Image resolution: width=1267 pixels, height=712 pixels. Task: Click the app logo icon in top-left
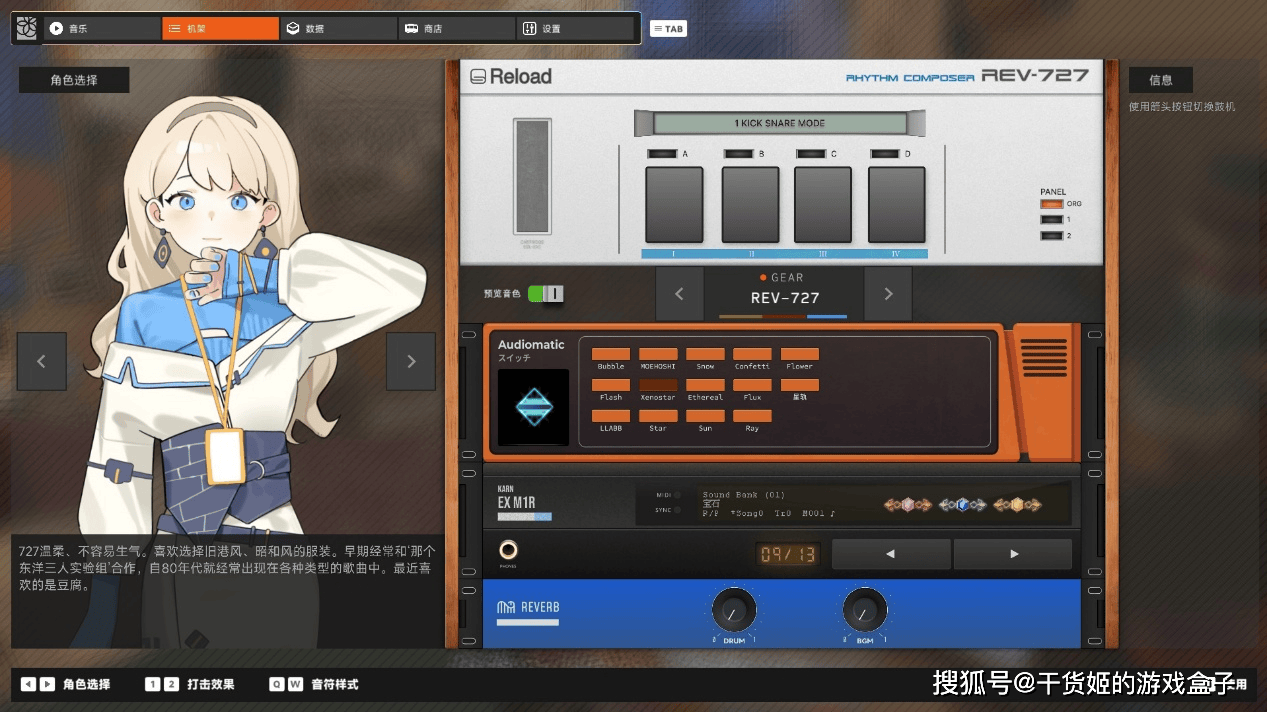click(27, 29)
